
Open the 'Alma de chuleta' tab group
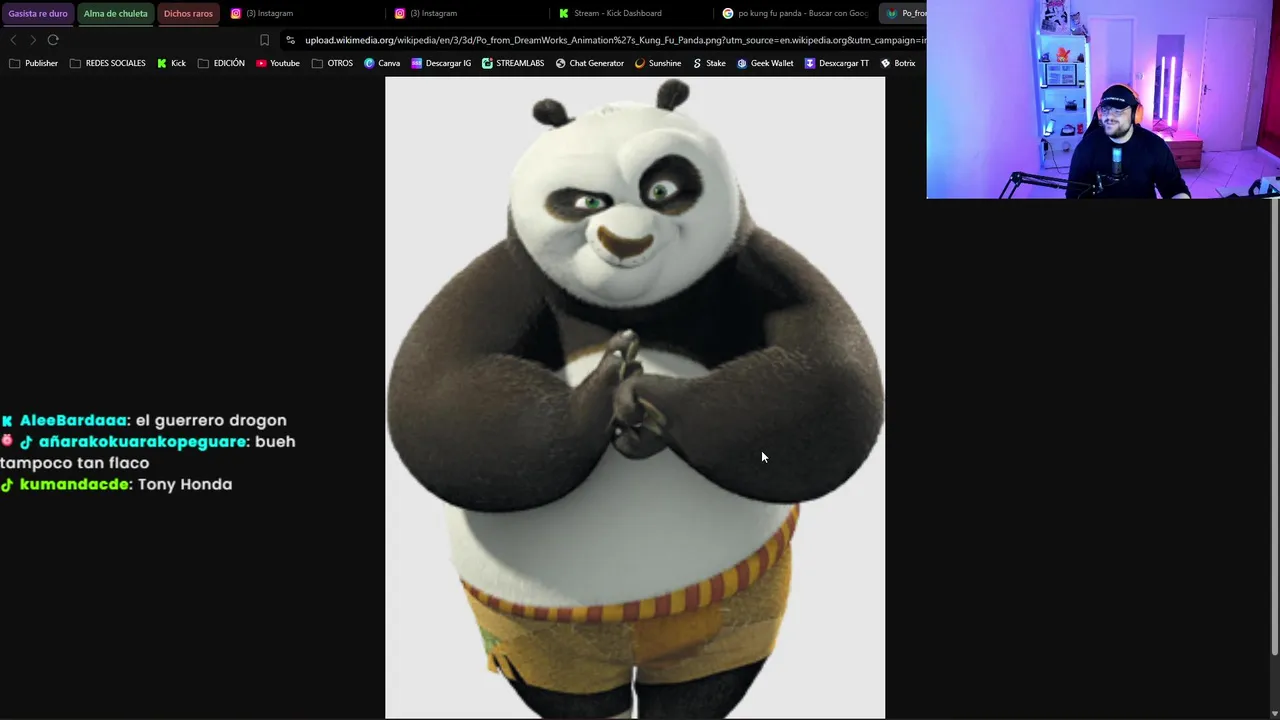(116, 13)
